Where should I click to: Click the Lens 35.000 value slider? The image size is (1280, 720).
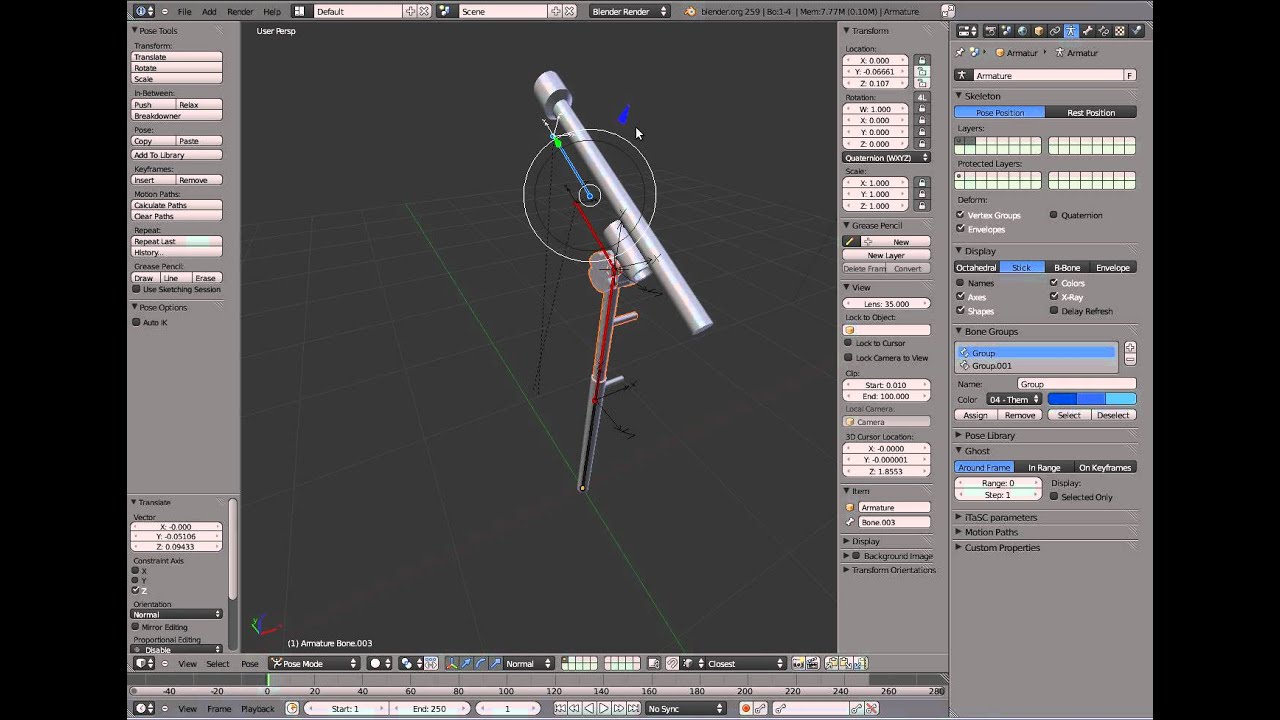coord(886,303)
